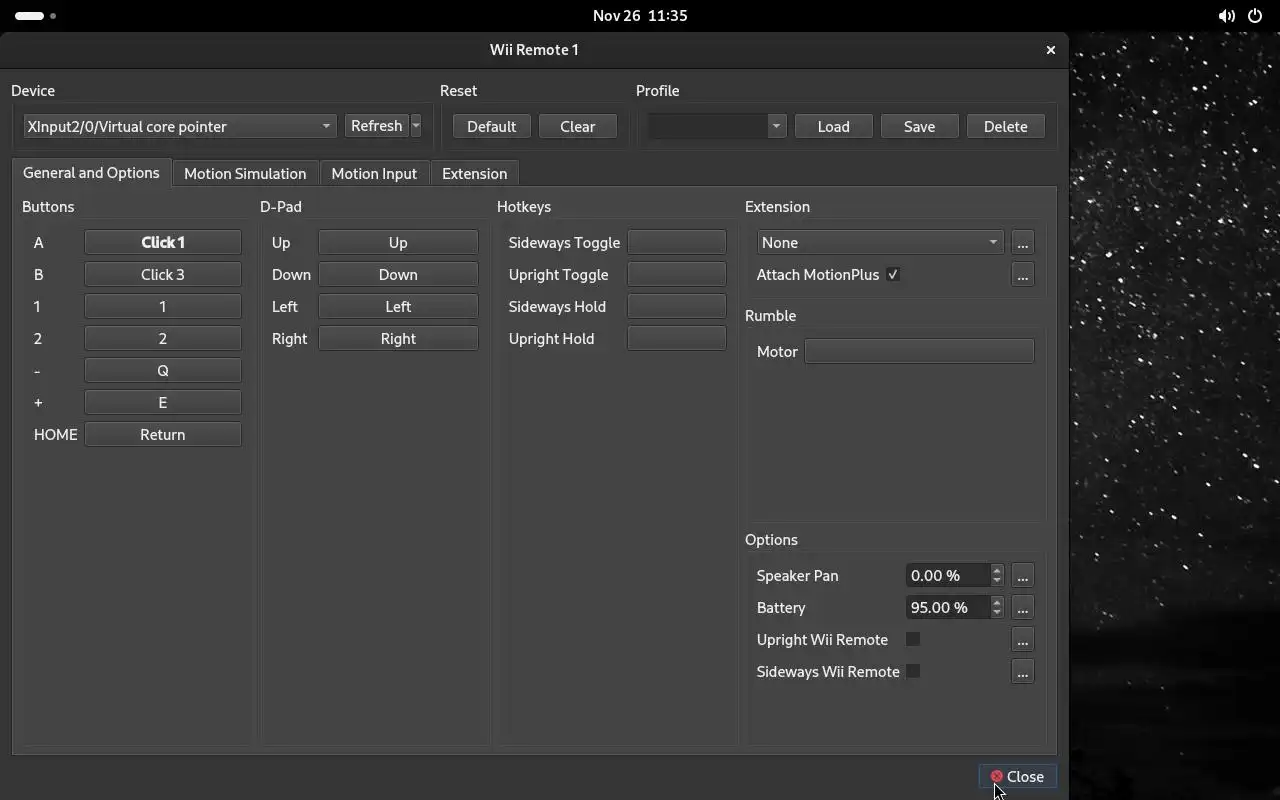Image resolution: width=1280 pixels, height=800 pixels.
Task: Click the Profile name text field
Action: [707, 126]
